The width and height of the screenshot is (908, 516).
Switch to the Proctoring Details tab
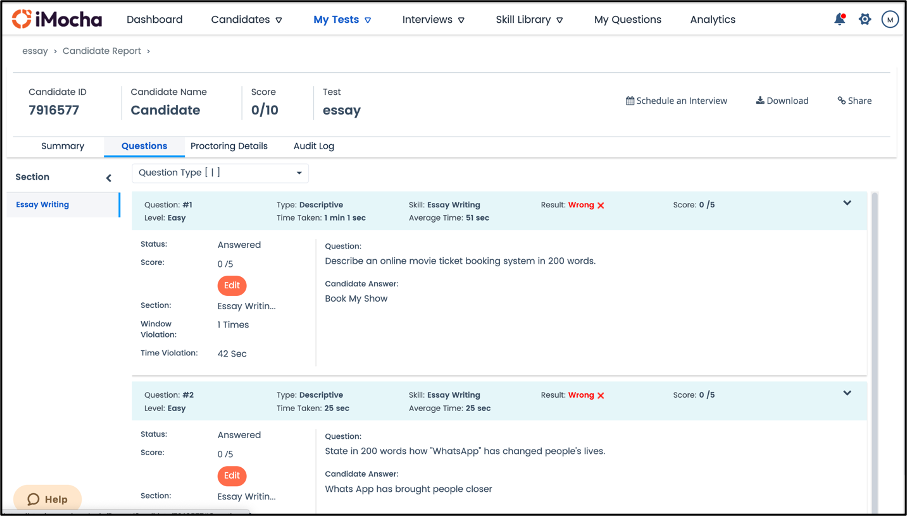(229, 146)
